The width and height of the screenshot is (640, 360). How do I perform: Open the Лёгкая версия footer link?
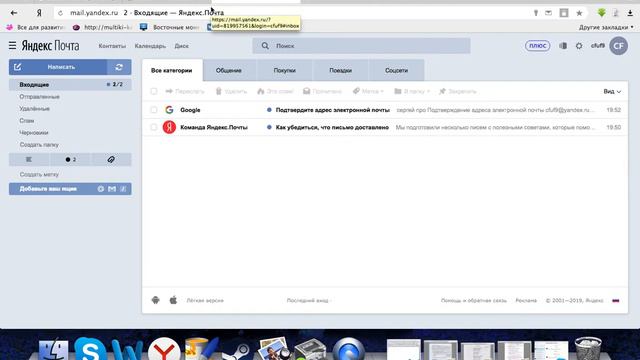tap(205, 300)
